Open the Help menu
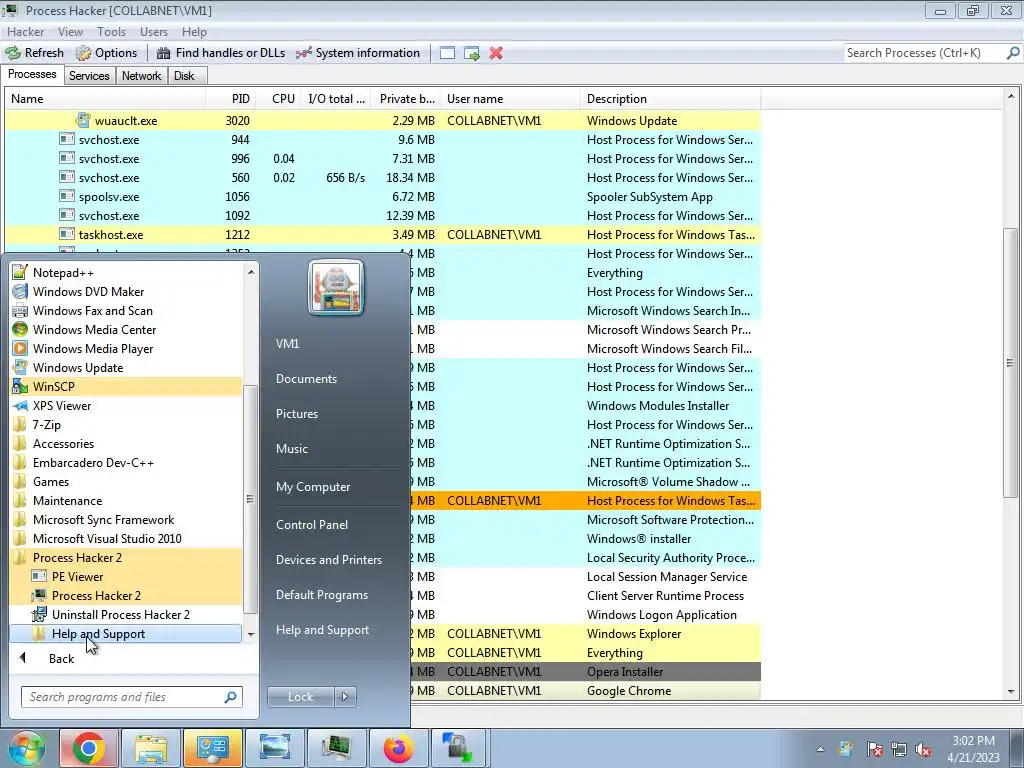Image resolution: width=1024 pixels, height=768 pixels. point(194,31)
